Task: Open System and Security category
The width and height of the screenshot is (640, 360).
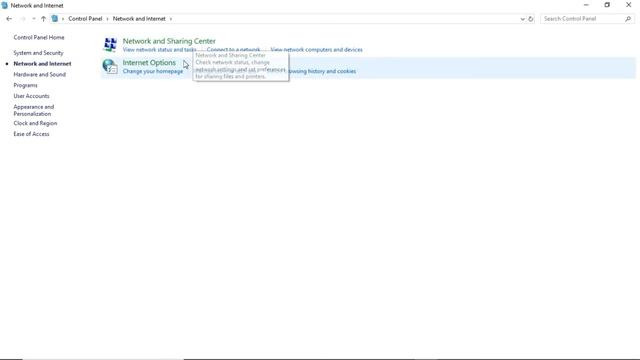Action: tap(38, 53)
